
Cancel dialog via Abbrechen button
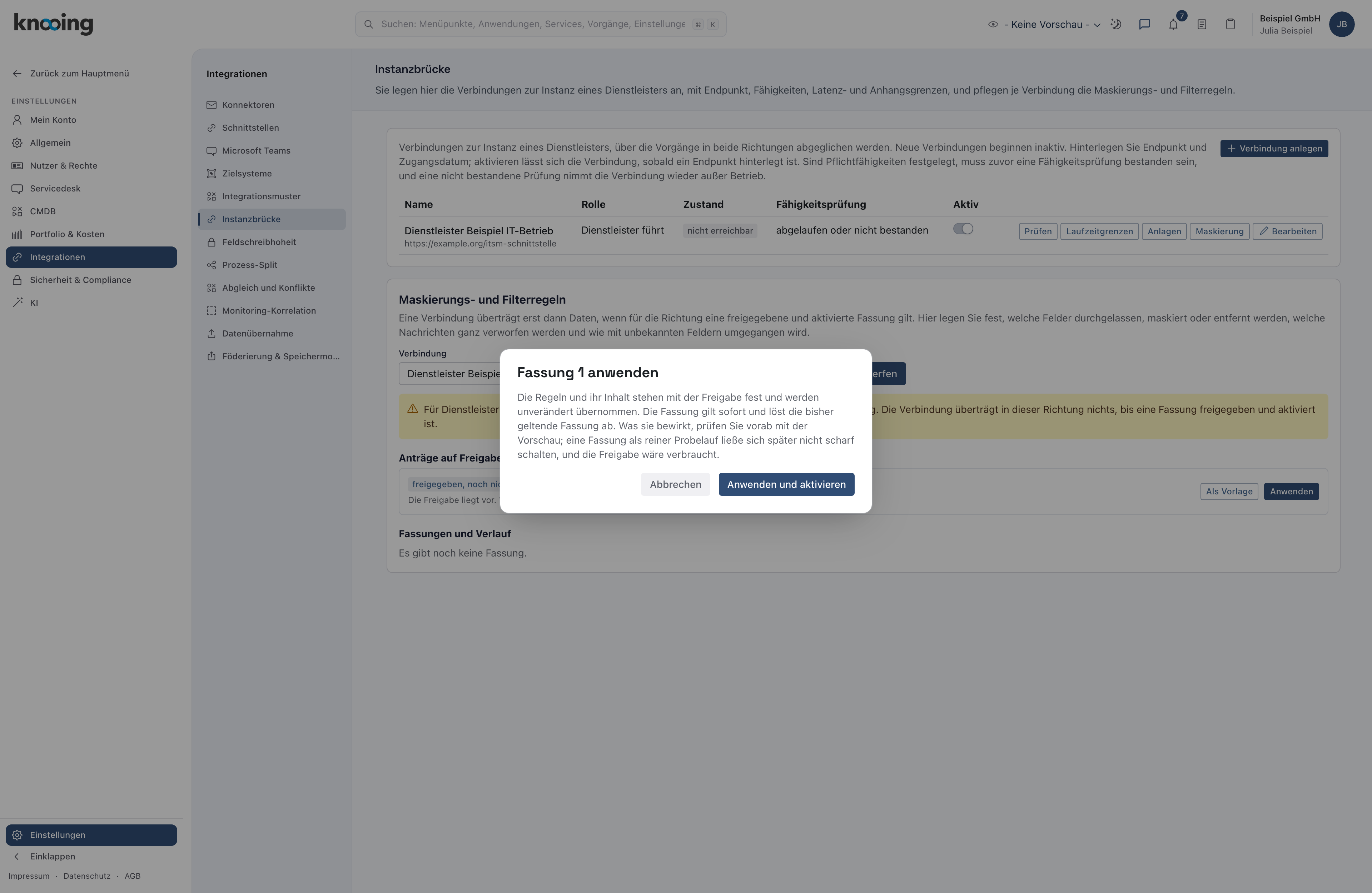(675, 484)
